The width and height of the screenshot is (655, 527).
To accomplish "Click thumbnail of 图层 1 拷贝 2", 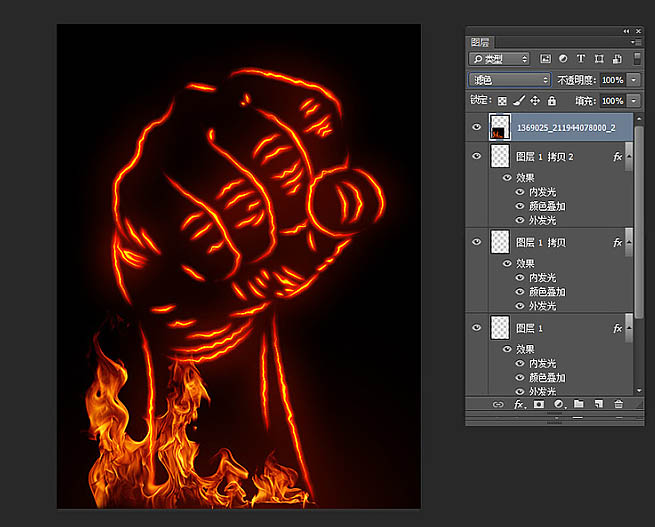I will coord(500,156).
